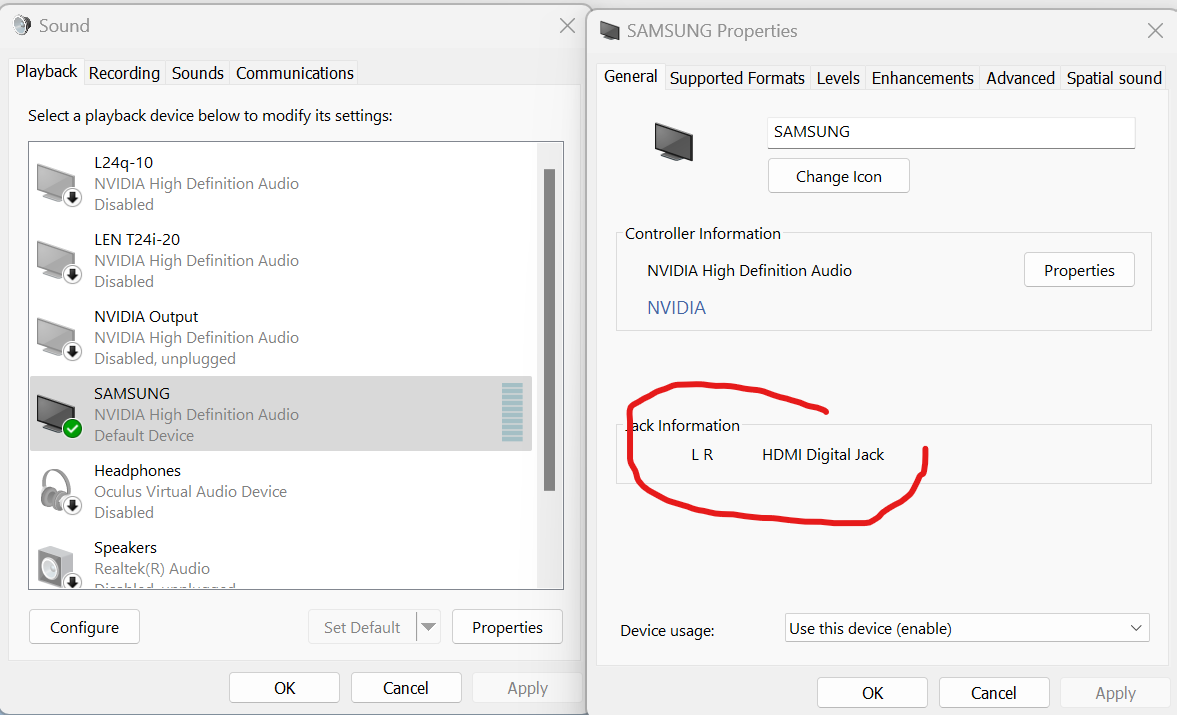Select the NVIDIA Output device name

pos(146,317)
